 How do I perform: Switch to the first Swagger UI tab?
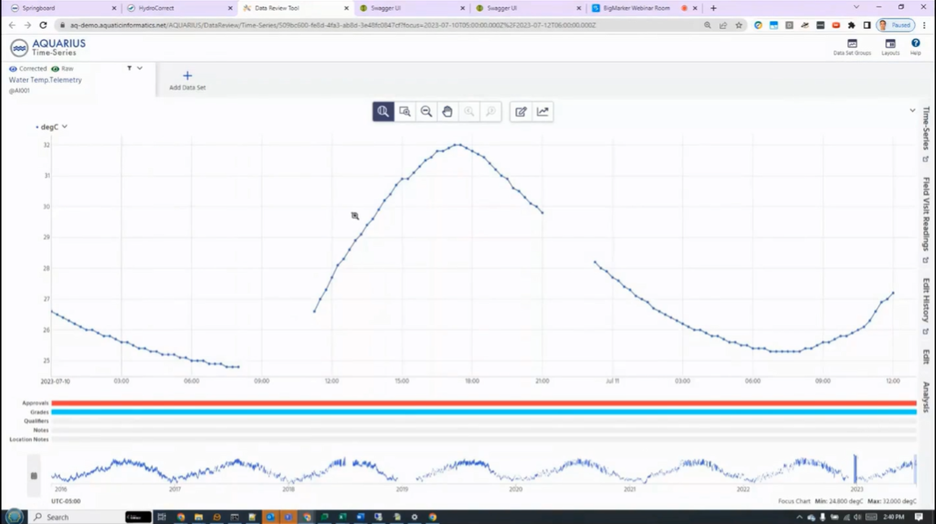tap(412, 8)
